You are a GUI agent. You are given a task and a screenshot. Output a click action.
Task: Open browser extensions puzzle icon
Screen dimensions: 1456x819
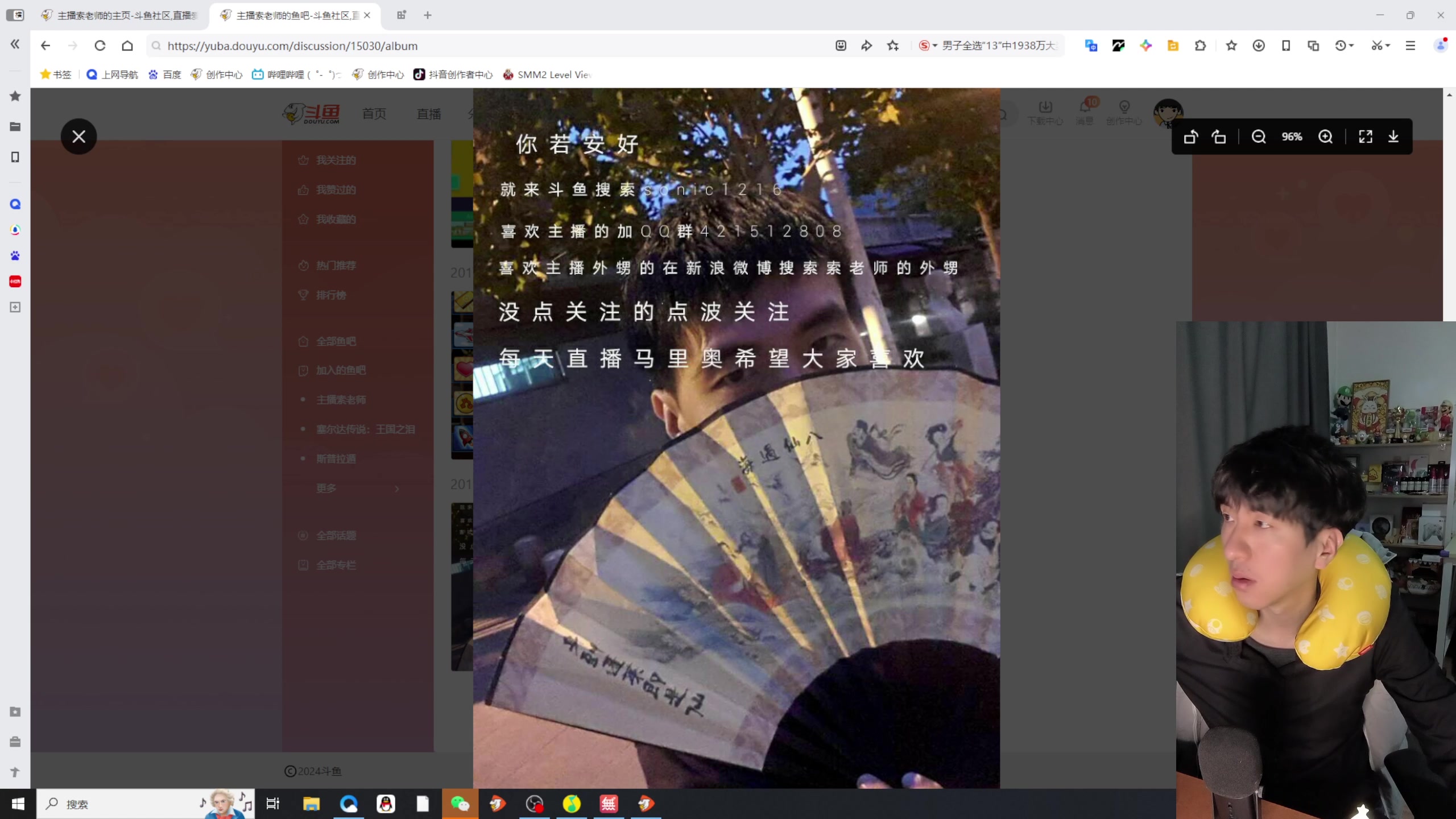click(1201, 45)
